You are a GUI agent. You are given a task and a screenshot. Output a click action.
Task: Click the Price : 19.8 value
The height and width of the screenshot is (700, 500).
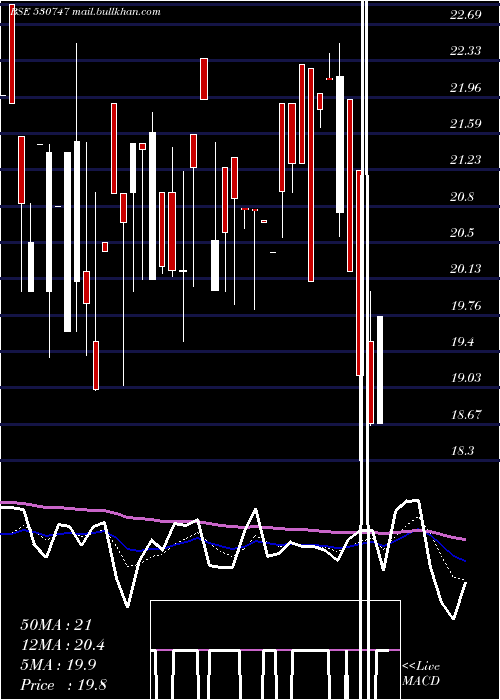pos(63,685)
